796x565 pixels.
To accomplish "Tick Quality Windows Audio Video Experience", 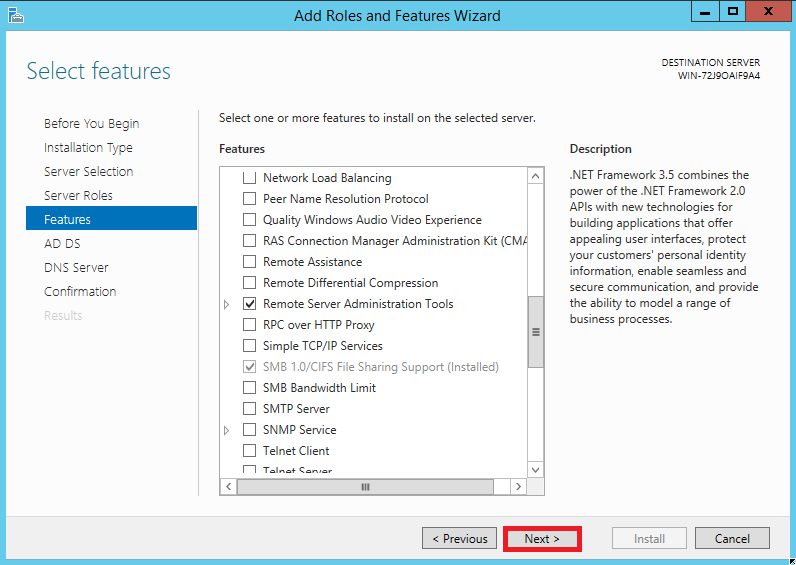I will tap(249, 220).
